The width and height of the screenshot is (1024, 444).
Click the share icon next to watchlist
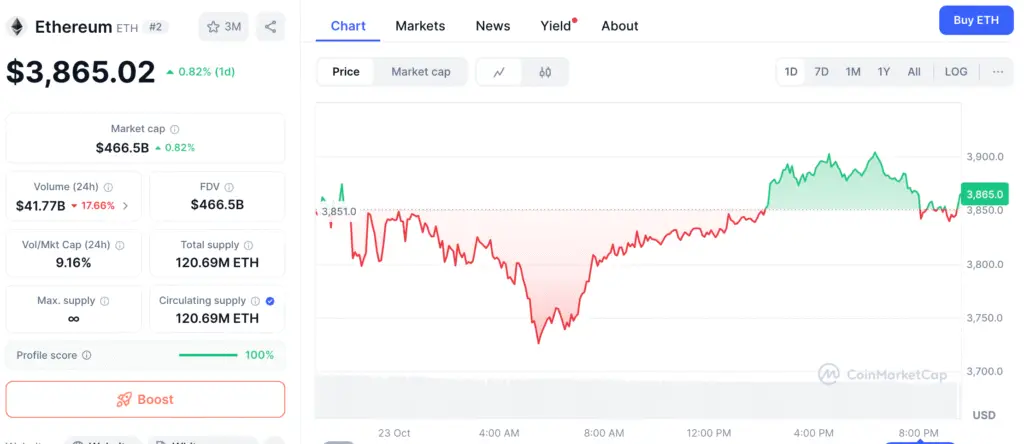click(270, 27)
